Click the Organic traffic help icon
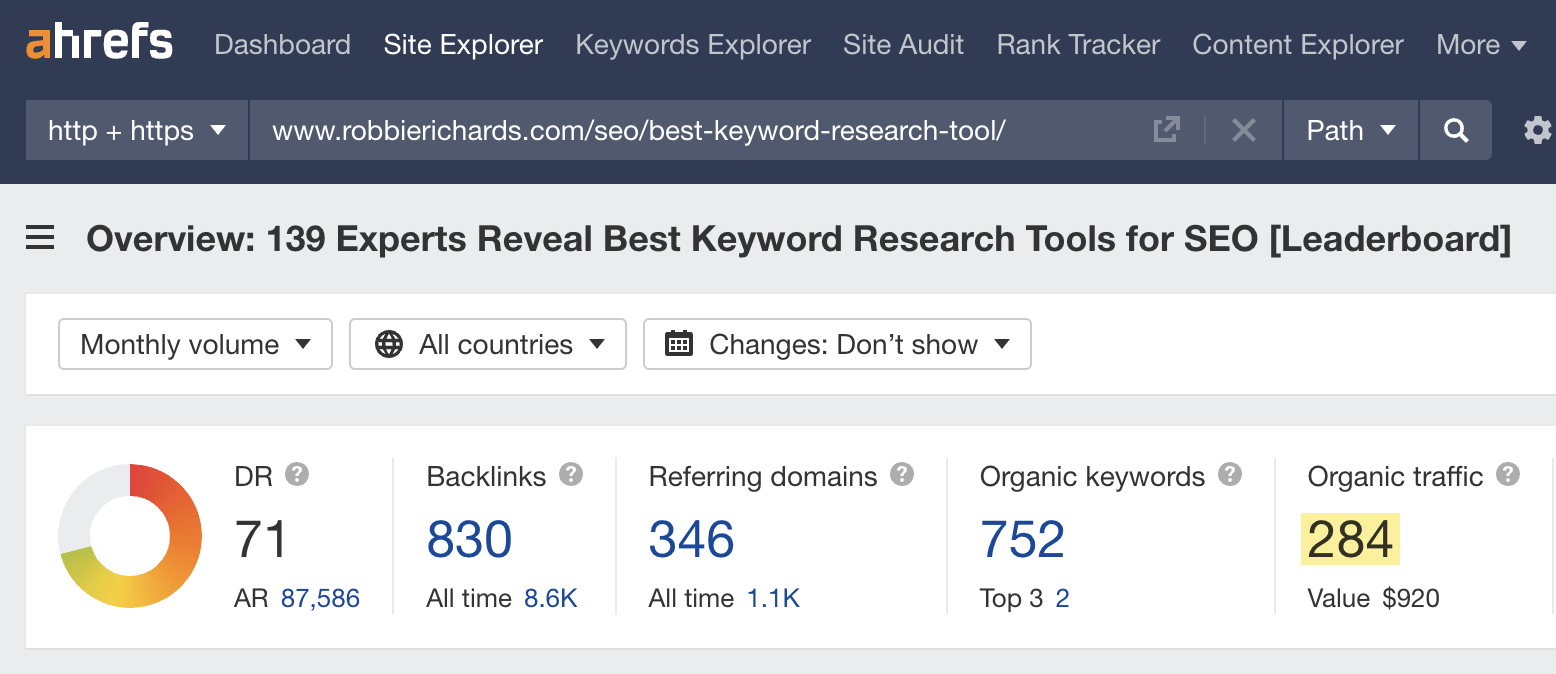Image resolution: width=1556 pixels, height=674 pixels. pos(1507,476)
